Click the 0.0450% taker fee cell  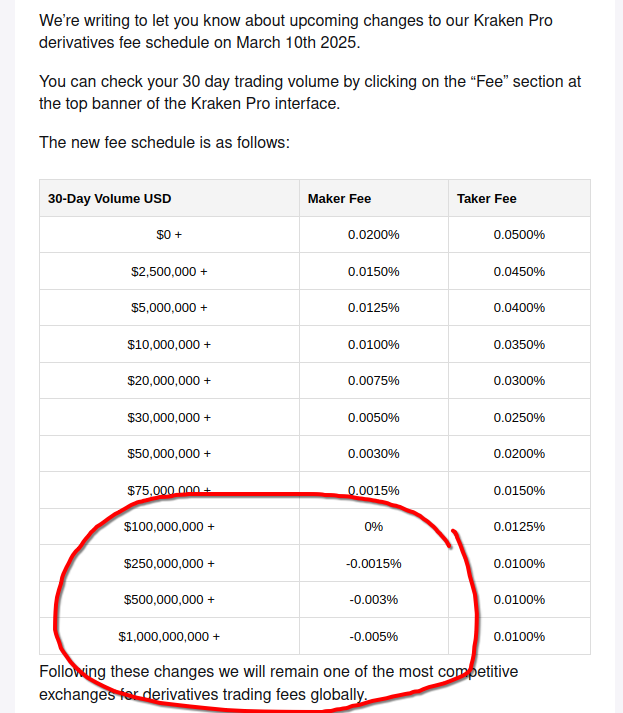(519, 271)
